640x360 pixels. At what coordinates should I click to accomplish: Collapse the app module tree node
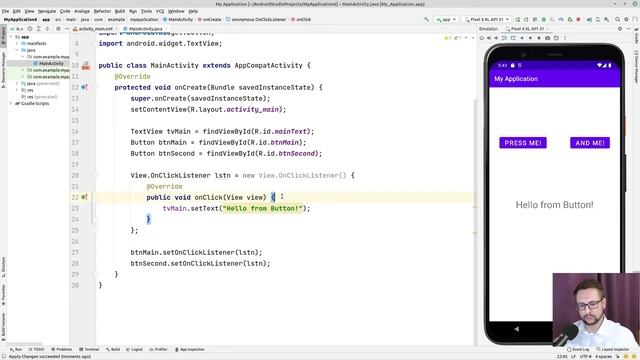tap(11, 37)
